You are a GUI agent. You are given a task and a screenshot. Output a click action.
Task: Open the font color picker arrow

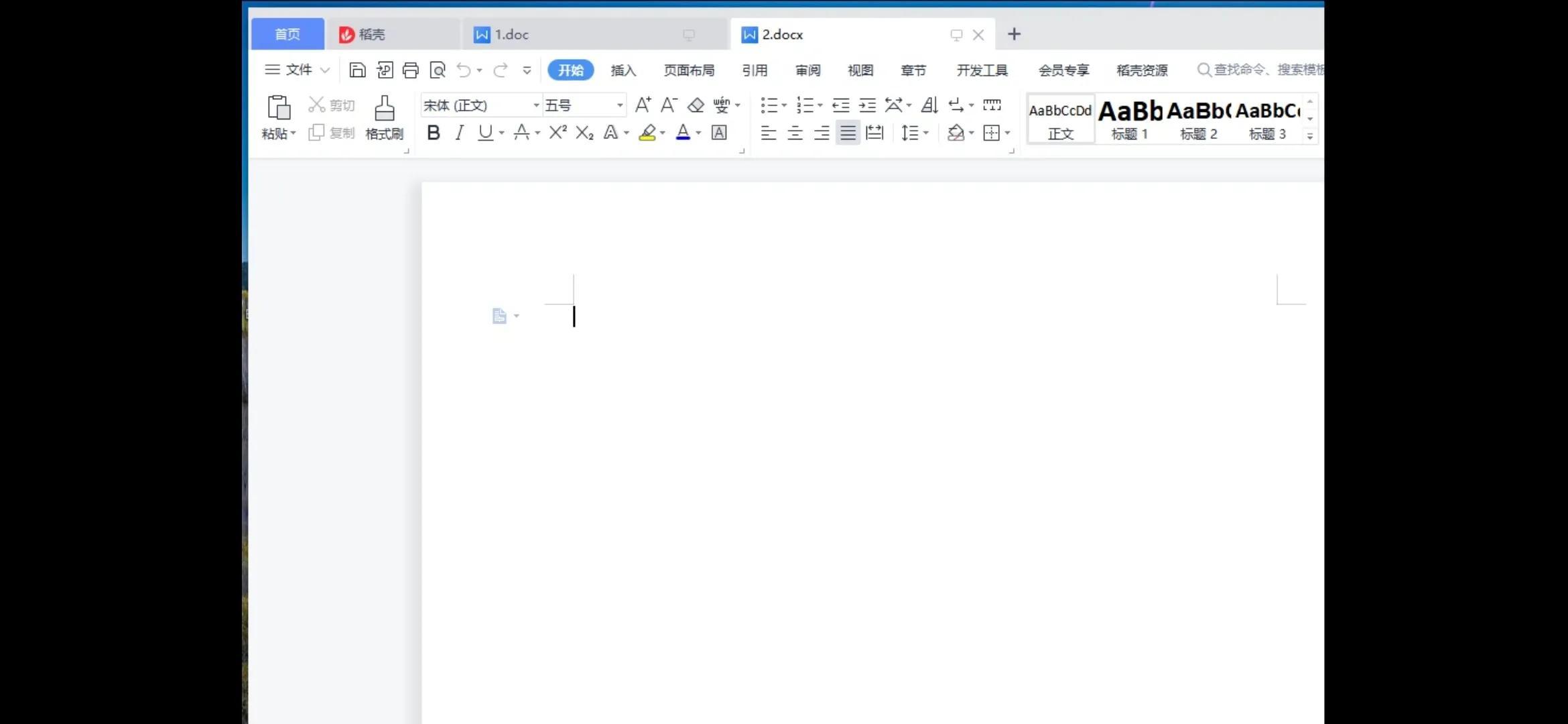coord(698,133)
